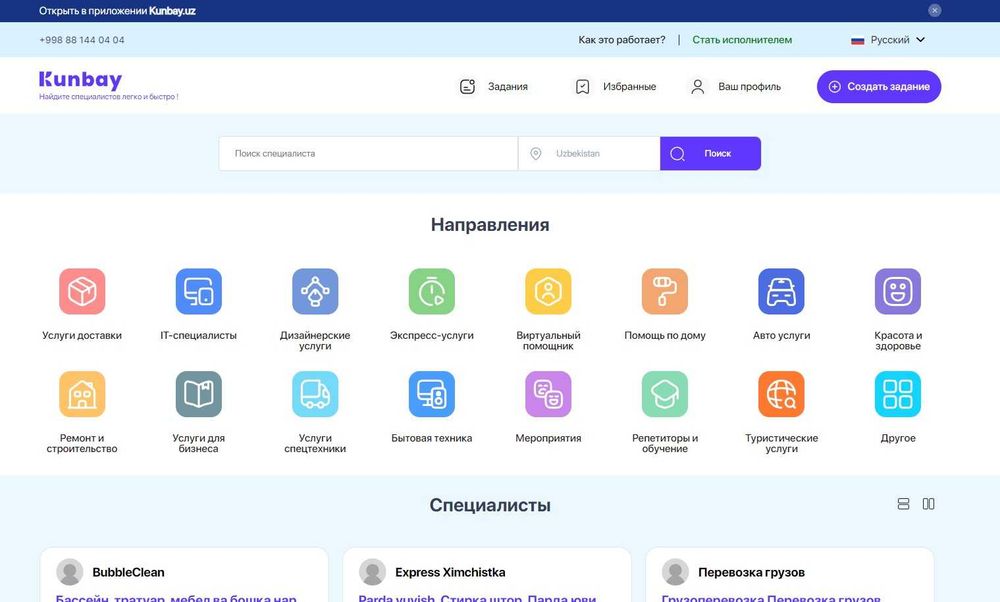Click the Услуги доставки label
Screen dimensions: 1000x602
82,335
